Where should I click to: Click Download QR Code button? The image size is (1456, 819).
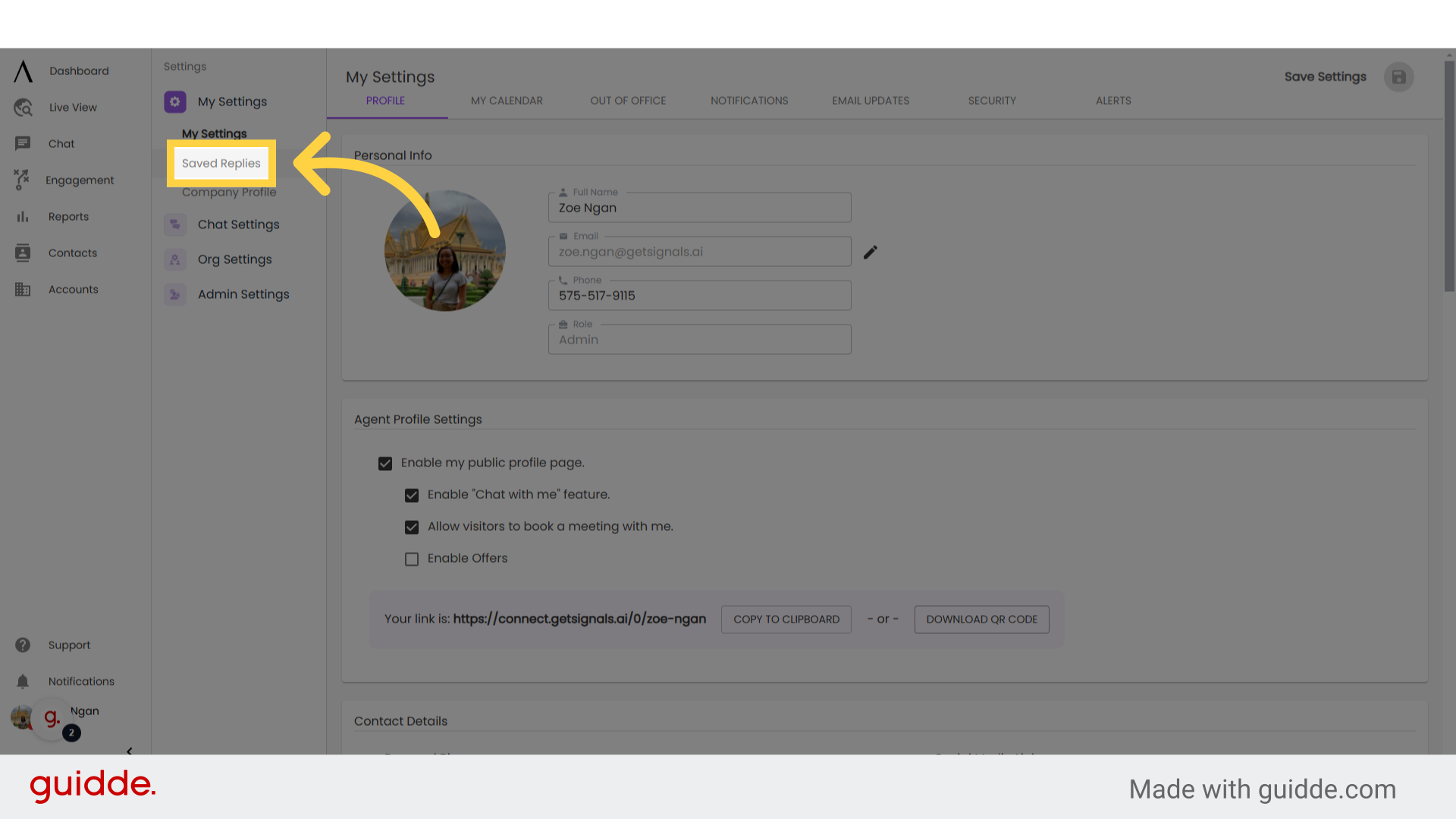click(982, 620)
